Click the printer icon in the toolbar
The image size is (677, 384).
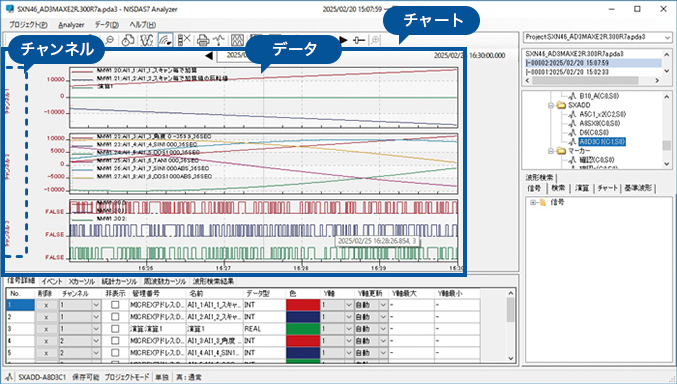[x=203, y=40]
